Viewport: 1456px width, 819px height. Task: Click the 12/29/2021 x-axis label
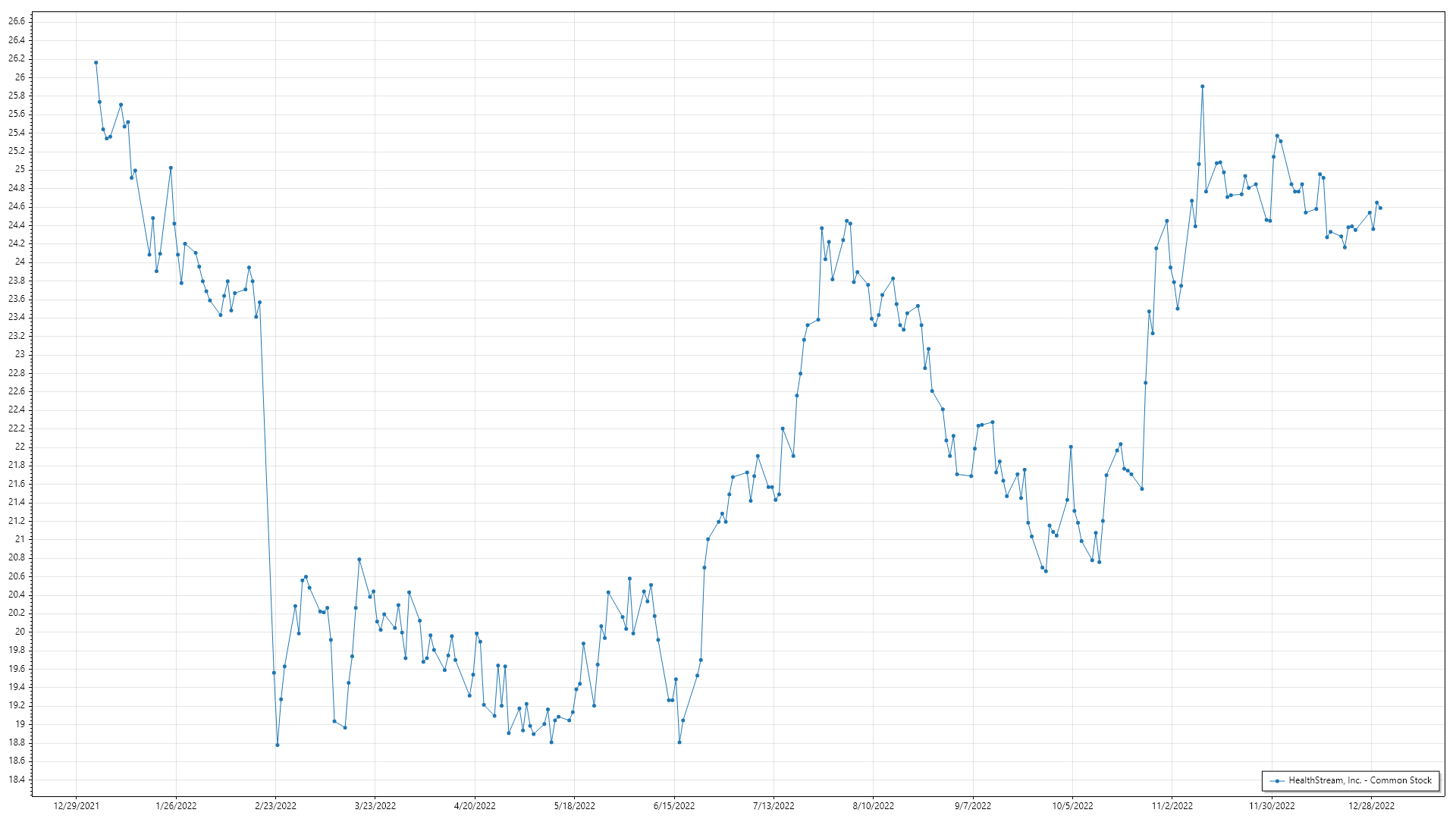76,806
